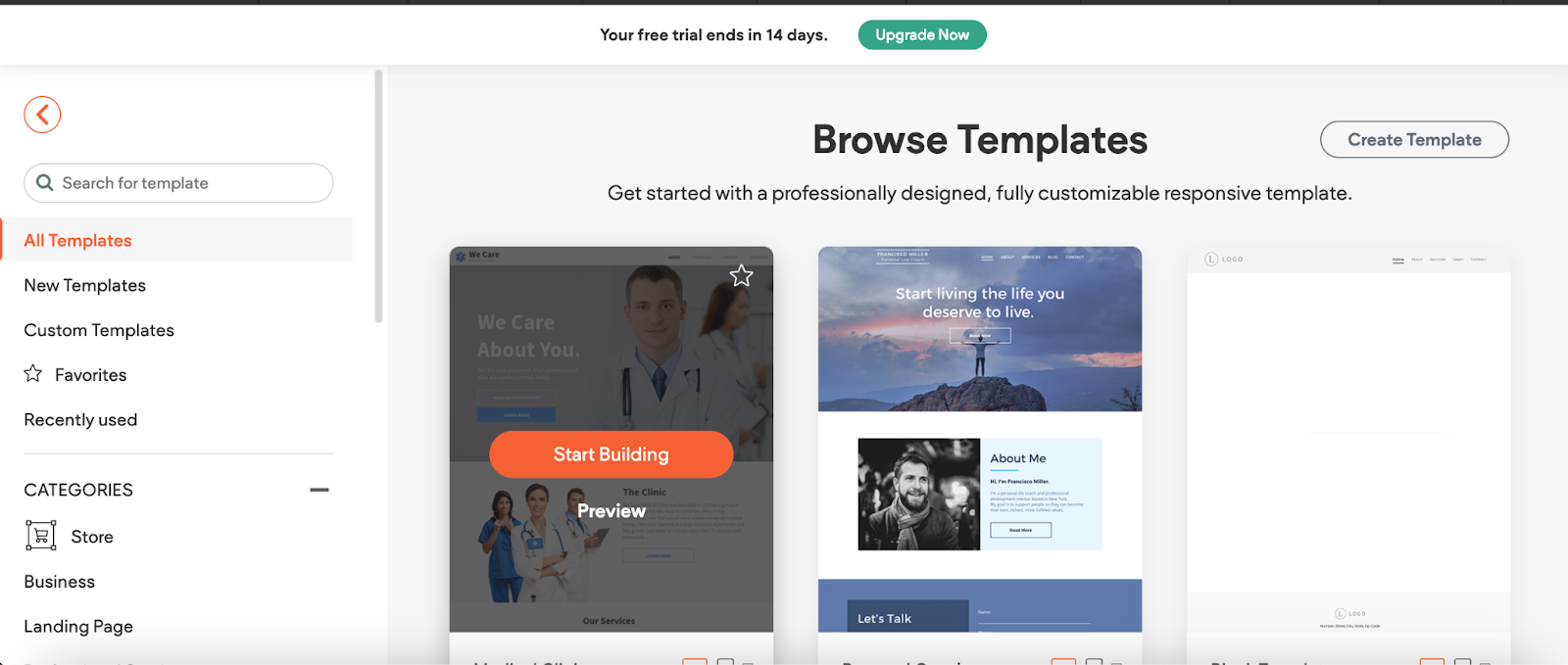Show Recently used templates
The width and height of the screenshot is (1568, 665).
[80, 419]
